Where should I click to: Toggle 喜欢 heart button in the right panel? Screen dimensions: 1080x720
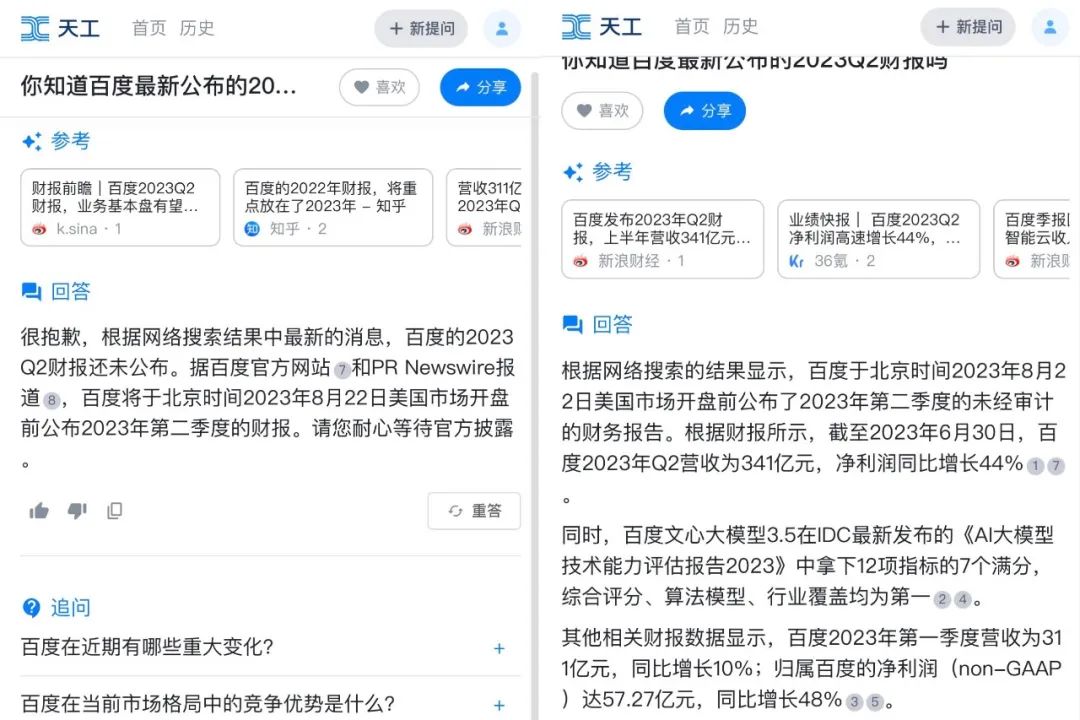(603, 111)
